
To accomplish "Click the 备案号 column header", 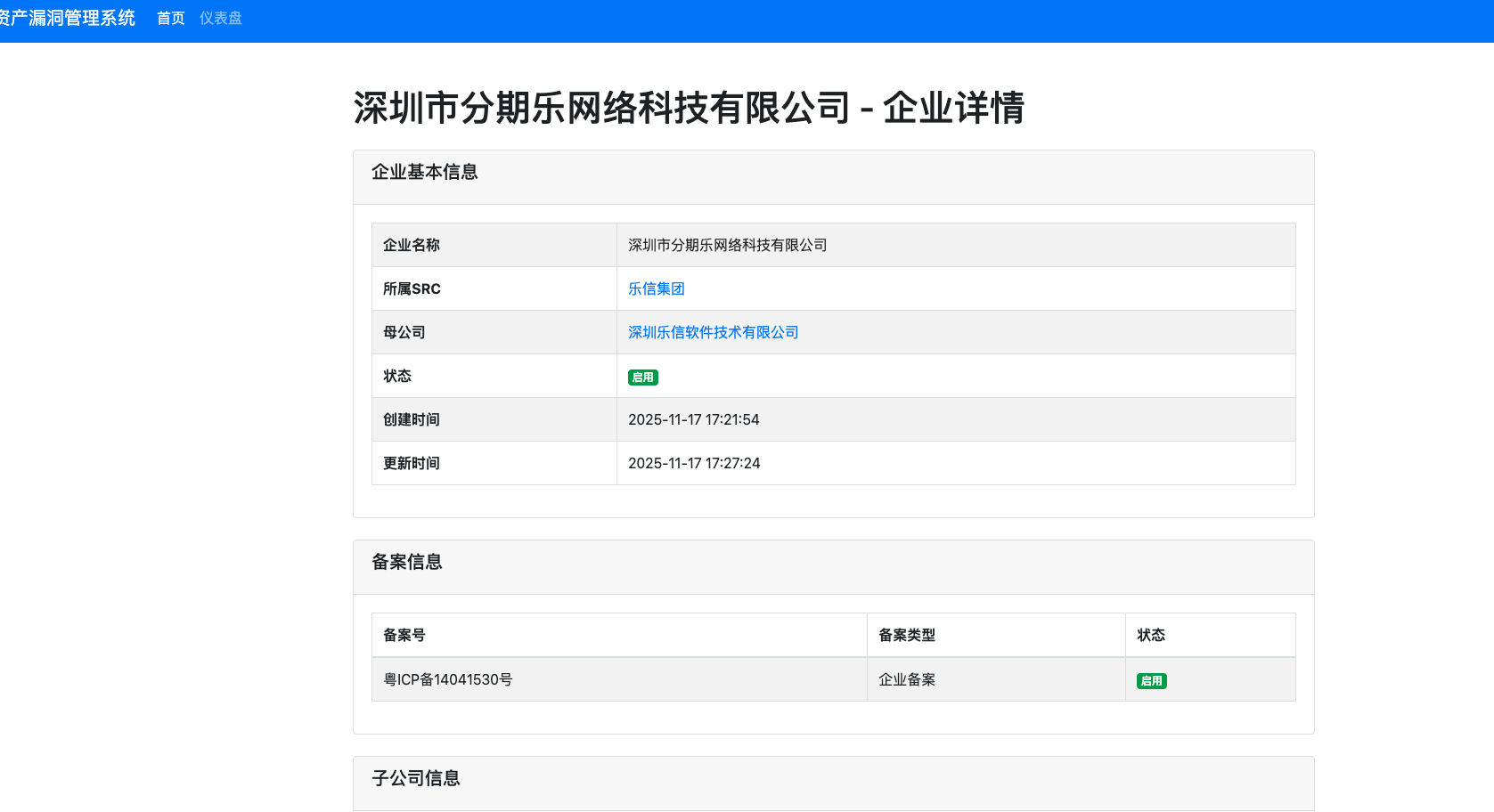I will point(404,635).
